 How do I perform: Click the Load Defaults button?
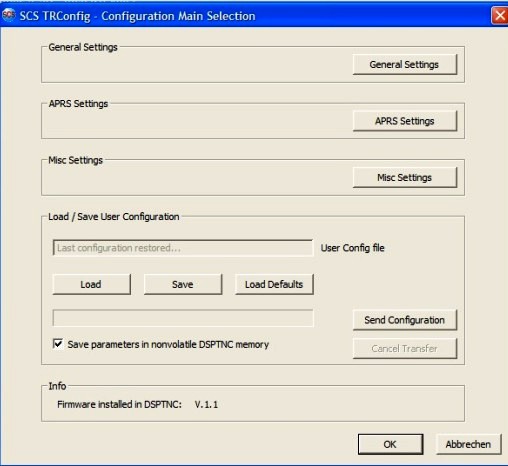[274, 284]
